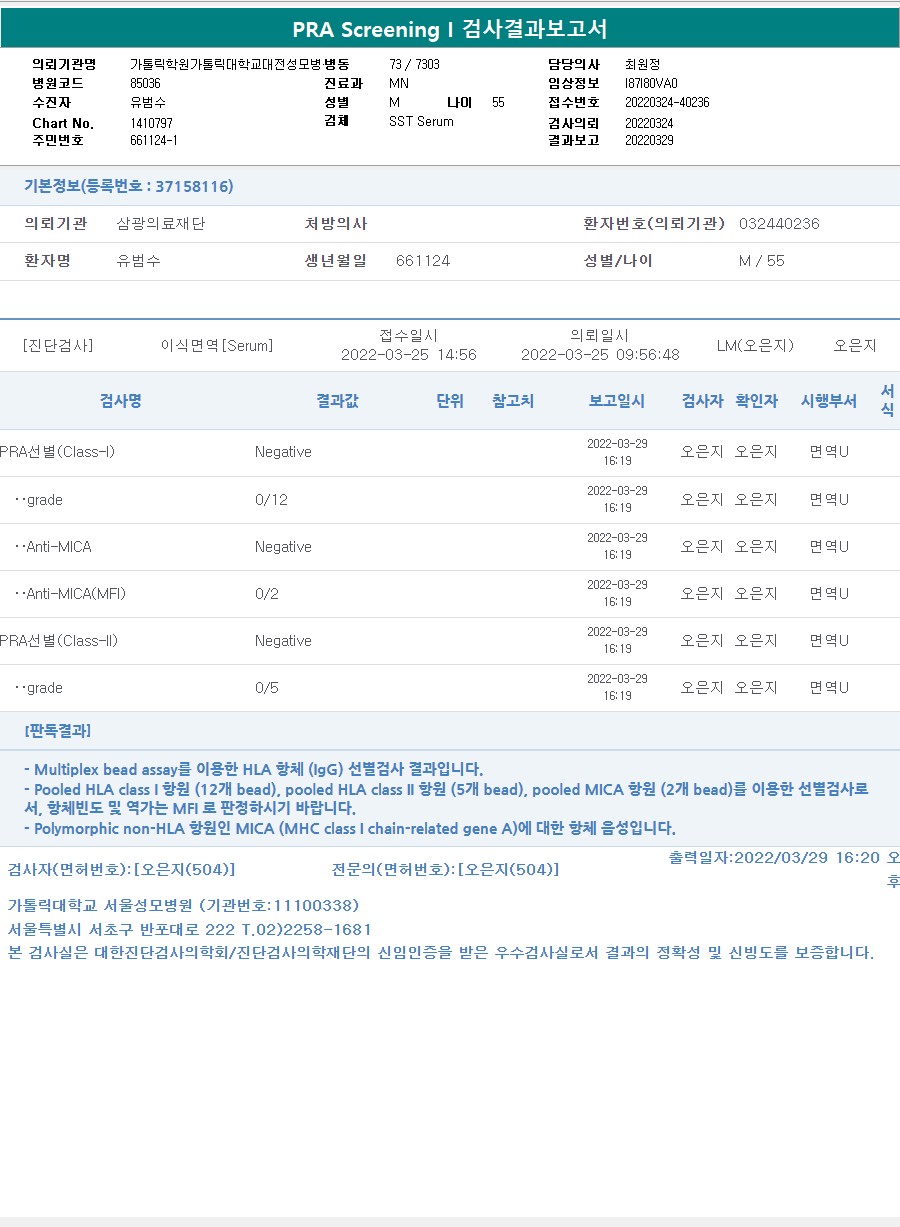This screenshot has width=900, height=1227.
Task: Select the '의뢰기관명' label
Action: pos(64,64)
